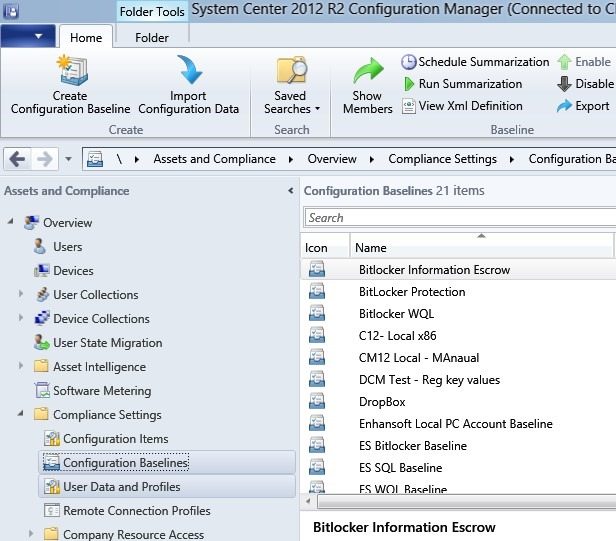Select the Configuration Items icon
This screenshot has height=541, width=616.
52,438
